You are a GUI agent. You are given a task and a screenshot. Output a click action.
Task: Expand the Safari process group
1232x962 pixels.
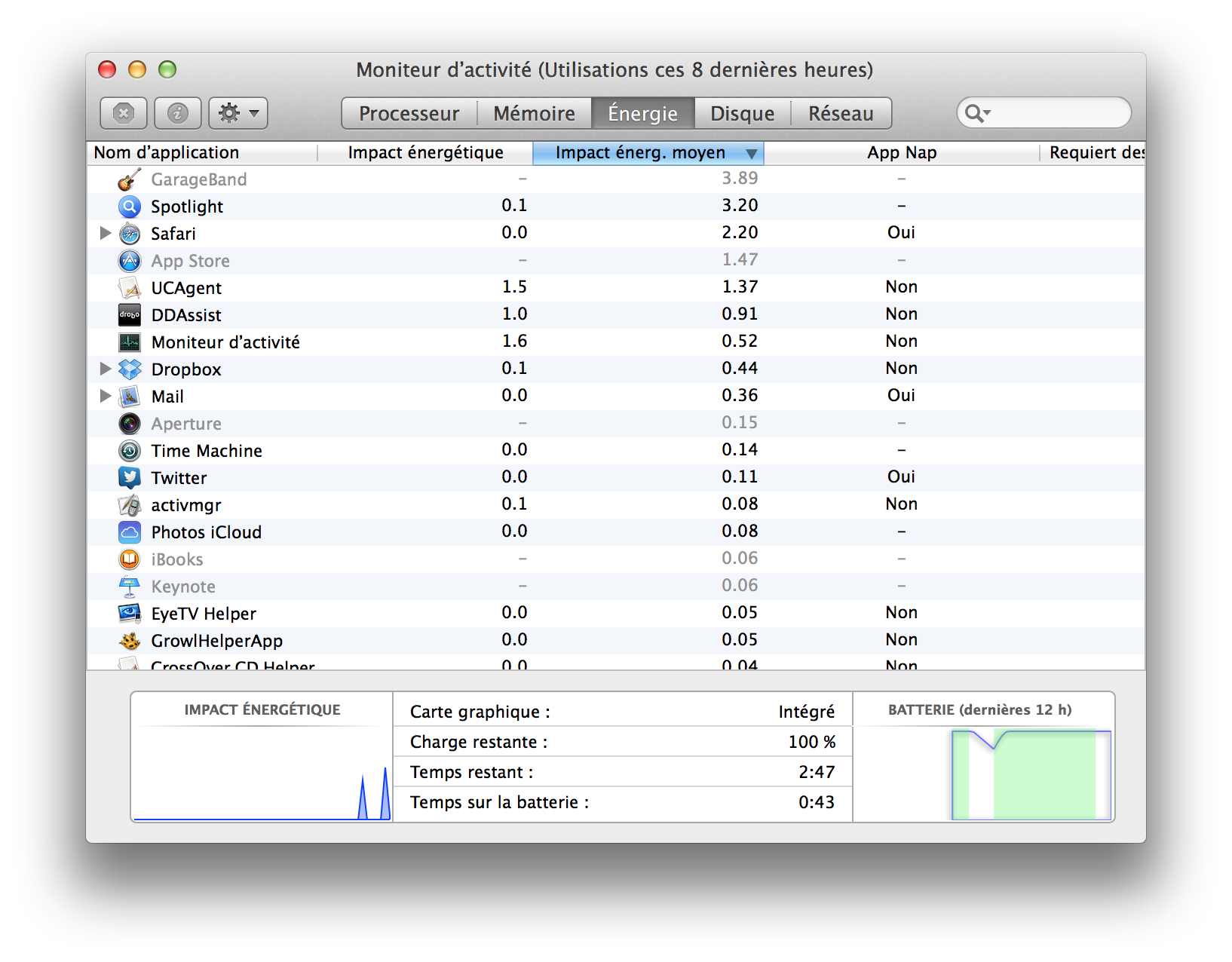(x=106, y=234)
